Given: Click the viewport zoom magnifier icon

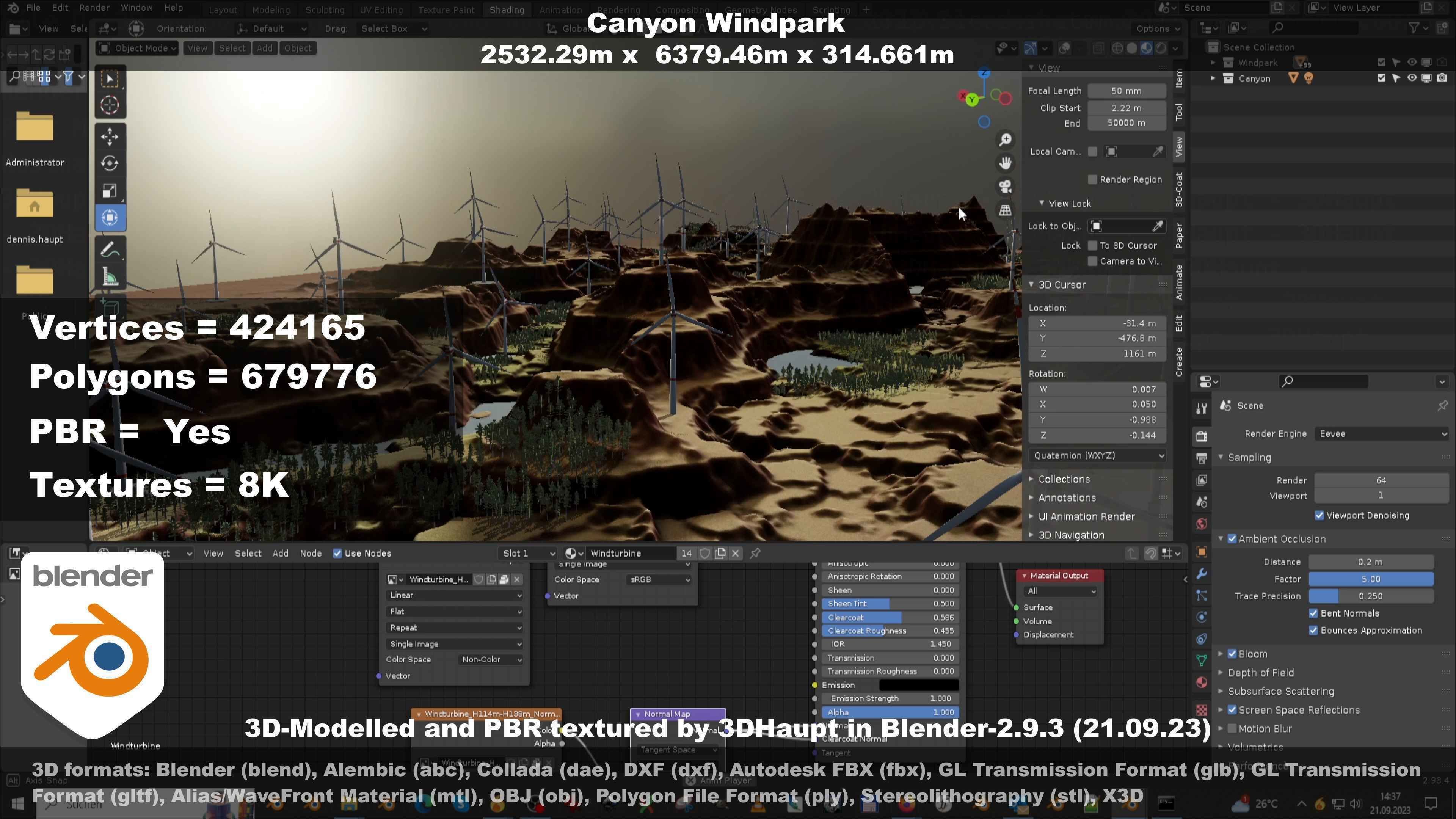Looking at the screenshot, I should 1005,140.
